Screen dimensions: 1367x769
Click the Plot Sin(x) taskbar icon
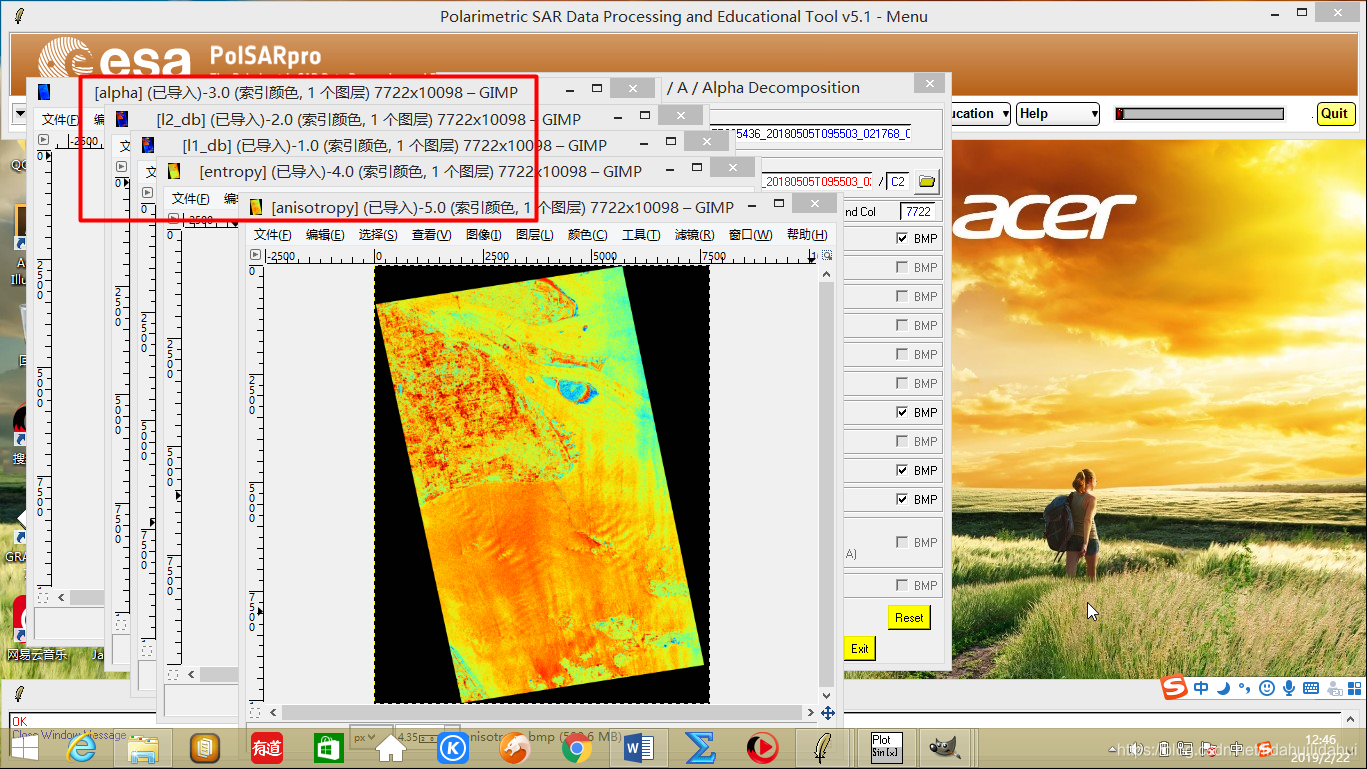point(887,747)
